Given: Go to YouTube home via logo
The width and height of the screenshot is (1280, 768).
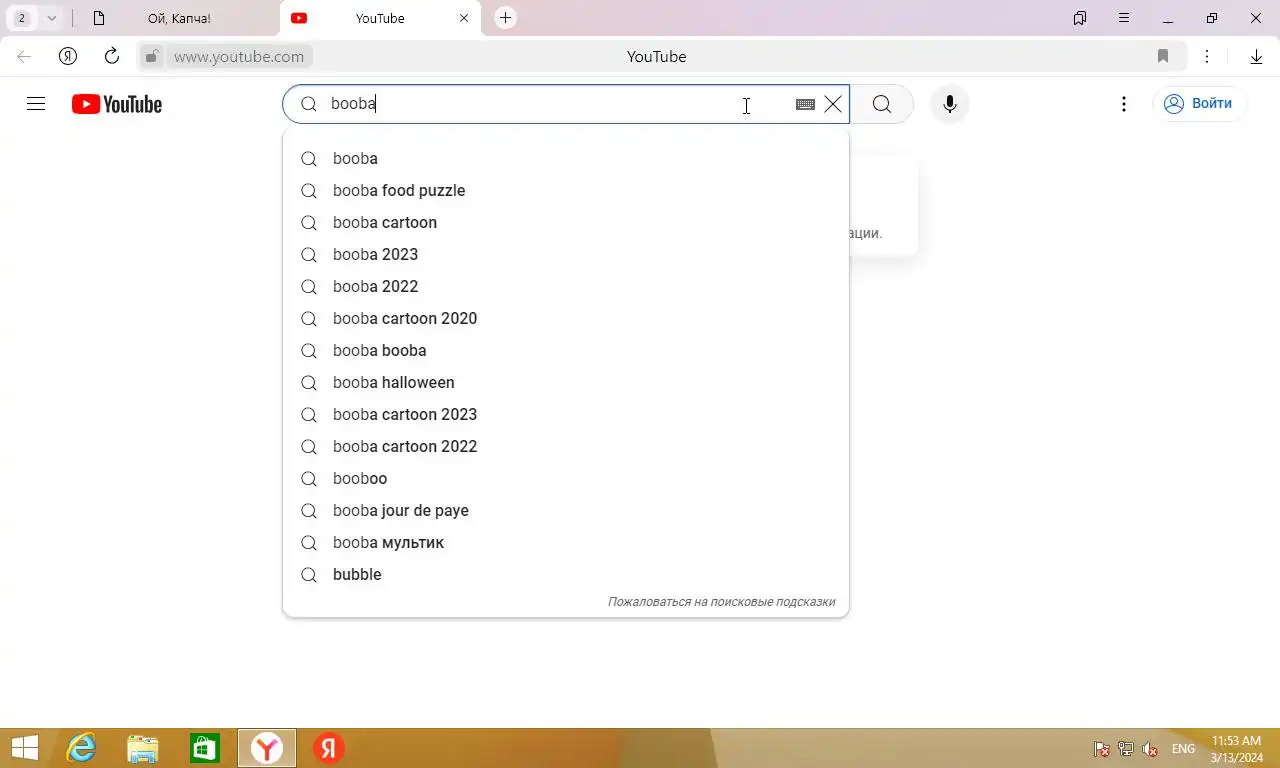Looking at the screenshot, I should point(117,104).
